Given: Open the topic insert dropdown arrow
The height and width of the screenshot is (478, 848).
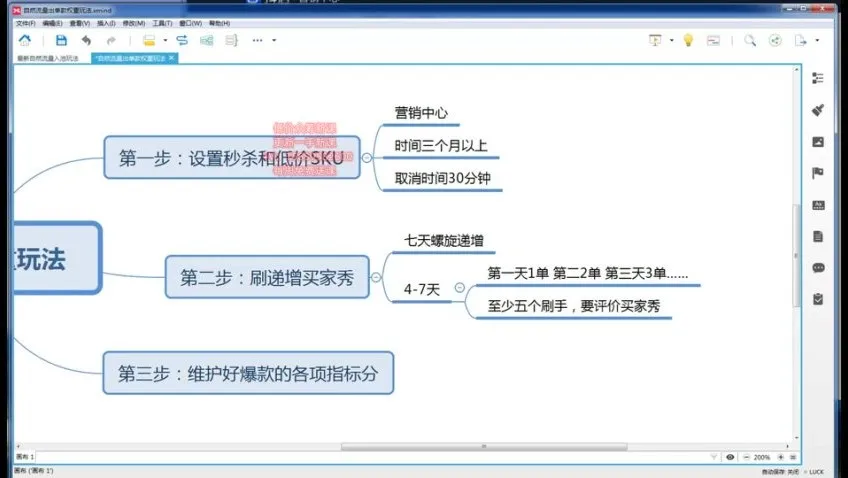Looking at the screenshot, I should click(x=165, y=40).
